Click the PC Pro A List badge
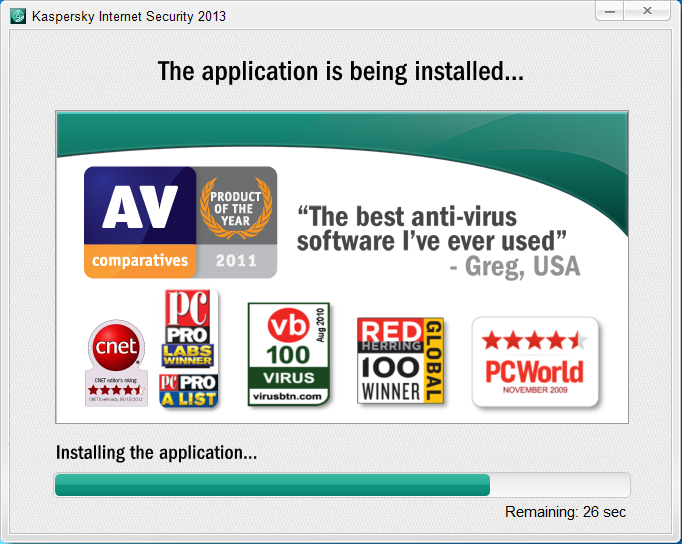This screenshot has height=544, width=682. tap(188, 391)
